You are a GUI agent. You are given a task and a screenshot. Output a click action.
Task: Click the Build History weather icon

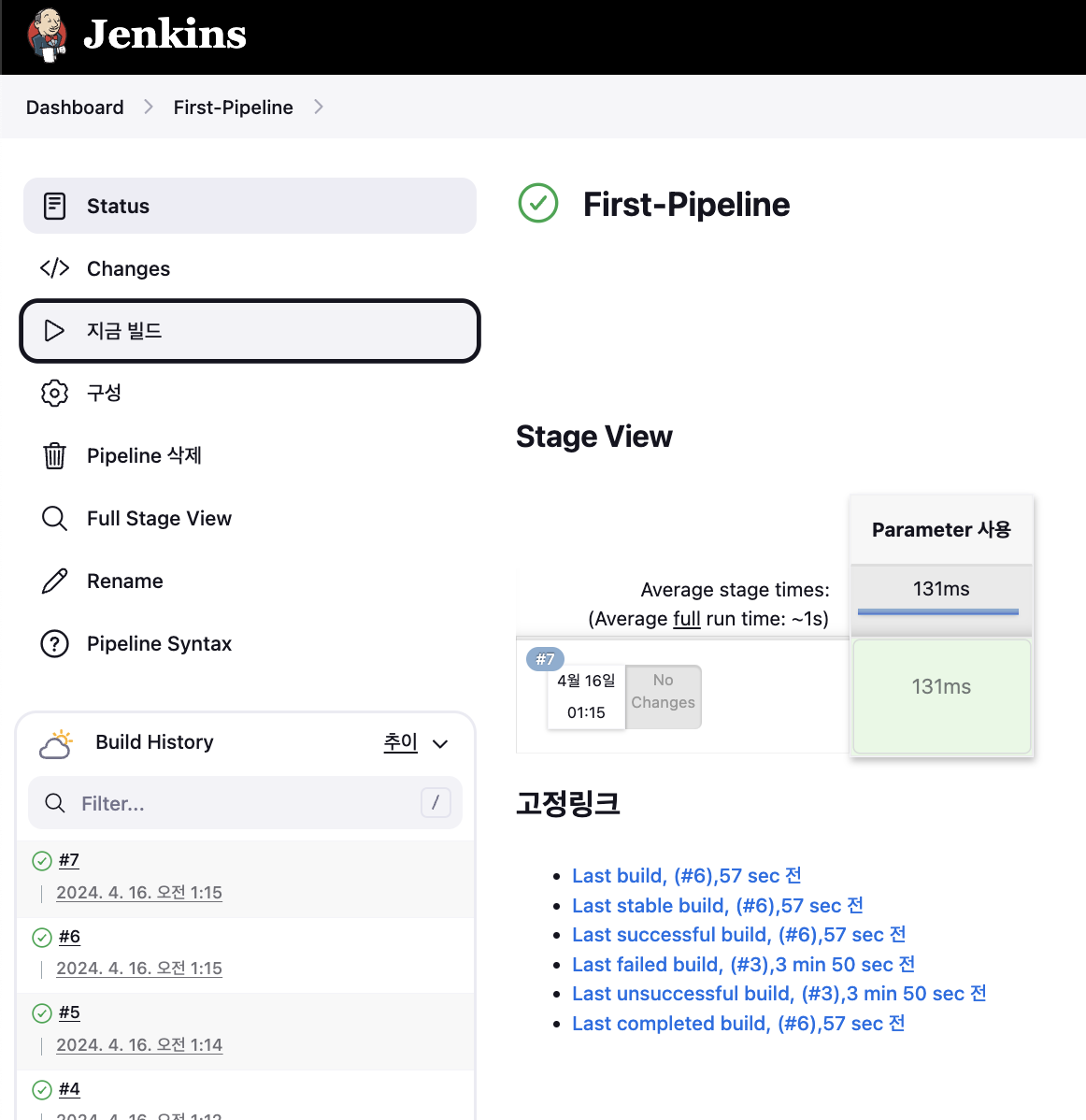pos(56,743)
